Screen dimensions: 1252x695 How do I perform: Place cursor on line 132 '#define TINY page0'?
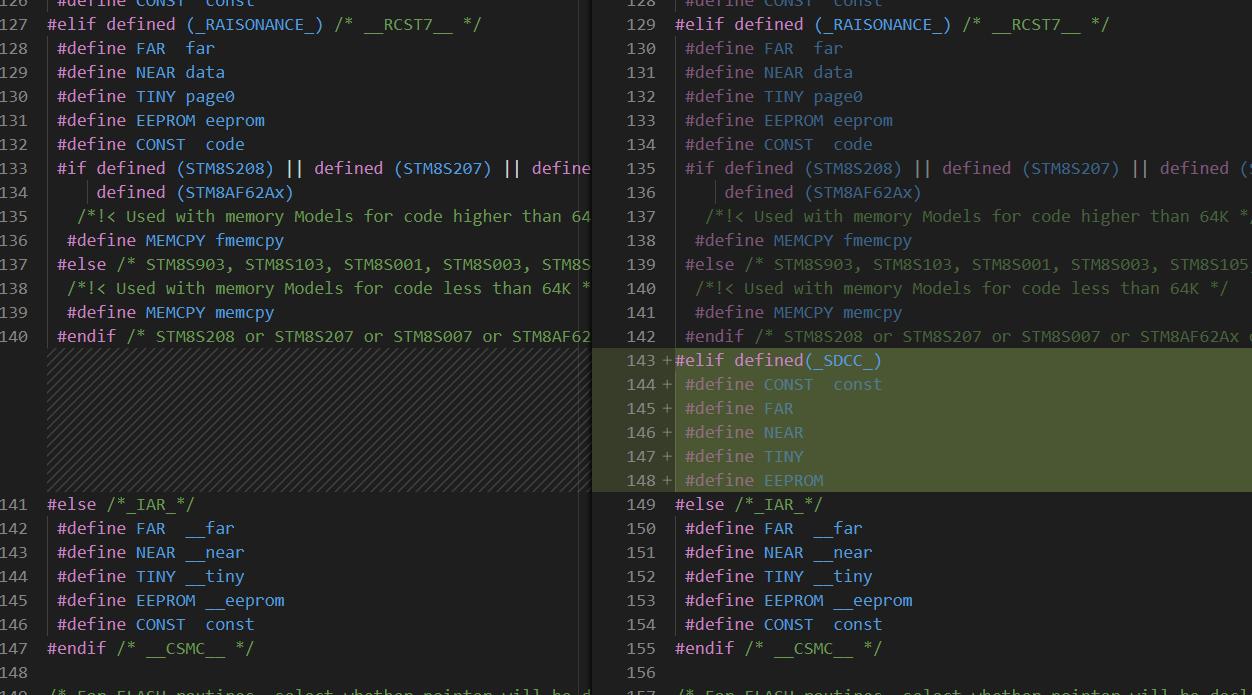[x=774, y=96]
